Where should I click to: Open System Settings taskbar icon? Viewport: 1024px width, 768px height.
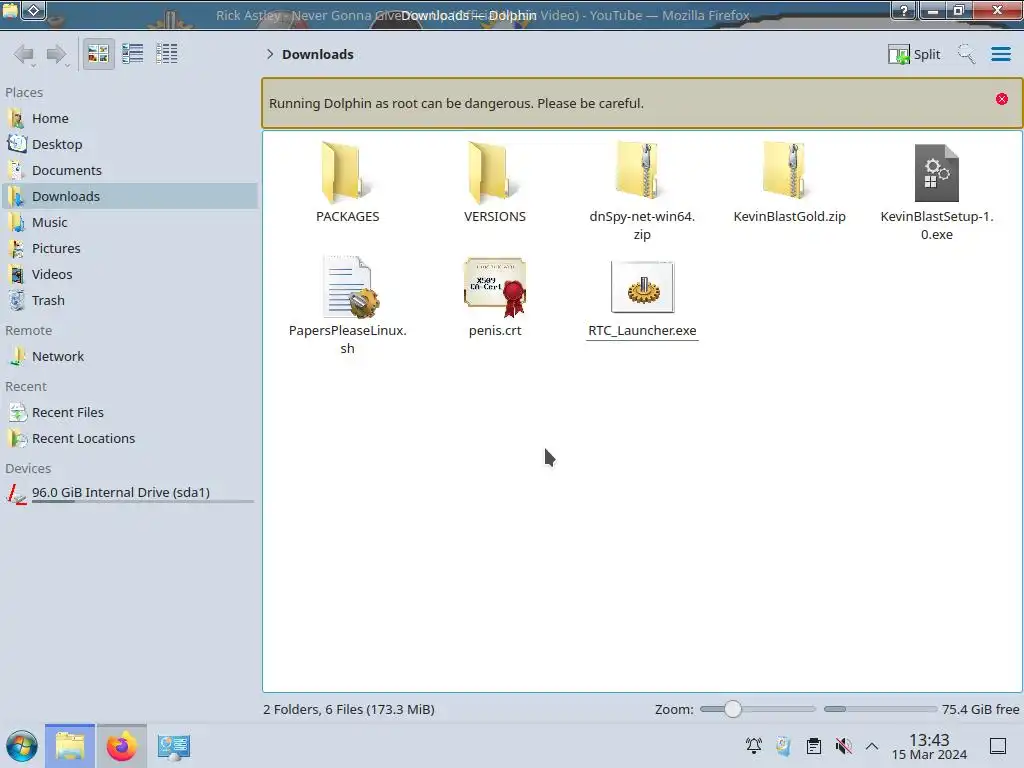click(174, 746)
